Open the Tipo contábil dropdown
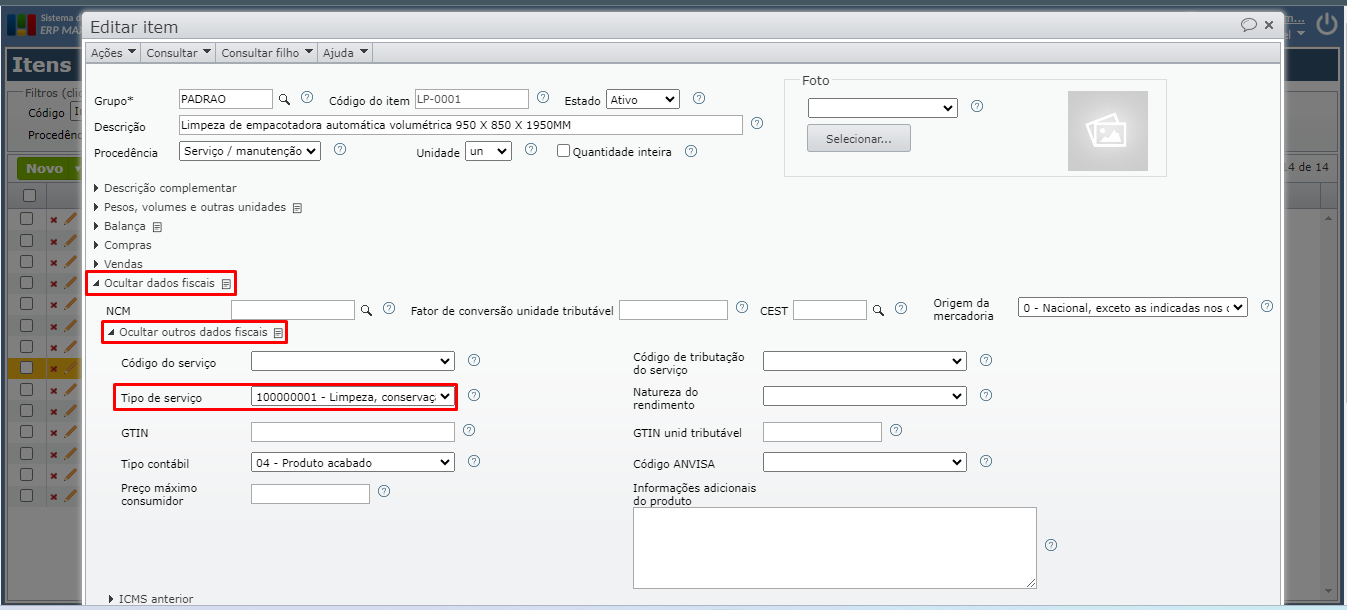Screen dimensions: 1347x610 tap(352, 462)
